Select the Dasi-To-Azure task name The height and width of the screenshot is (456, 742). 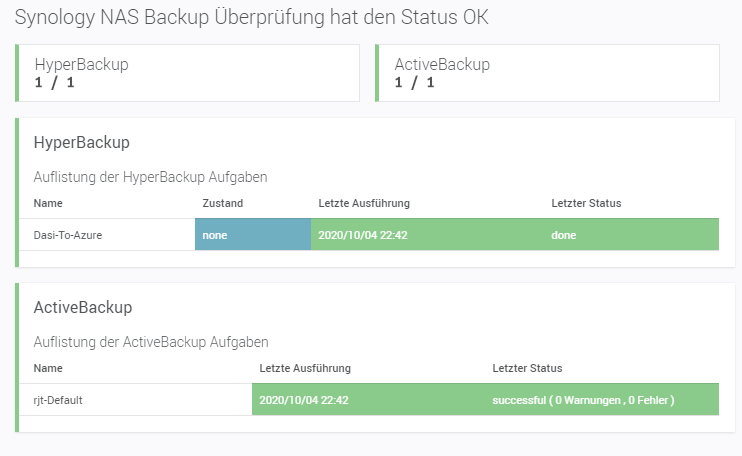coord(68,235)
